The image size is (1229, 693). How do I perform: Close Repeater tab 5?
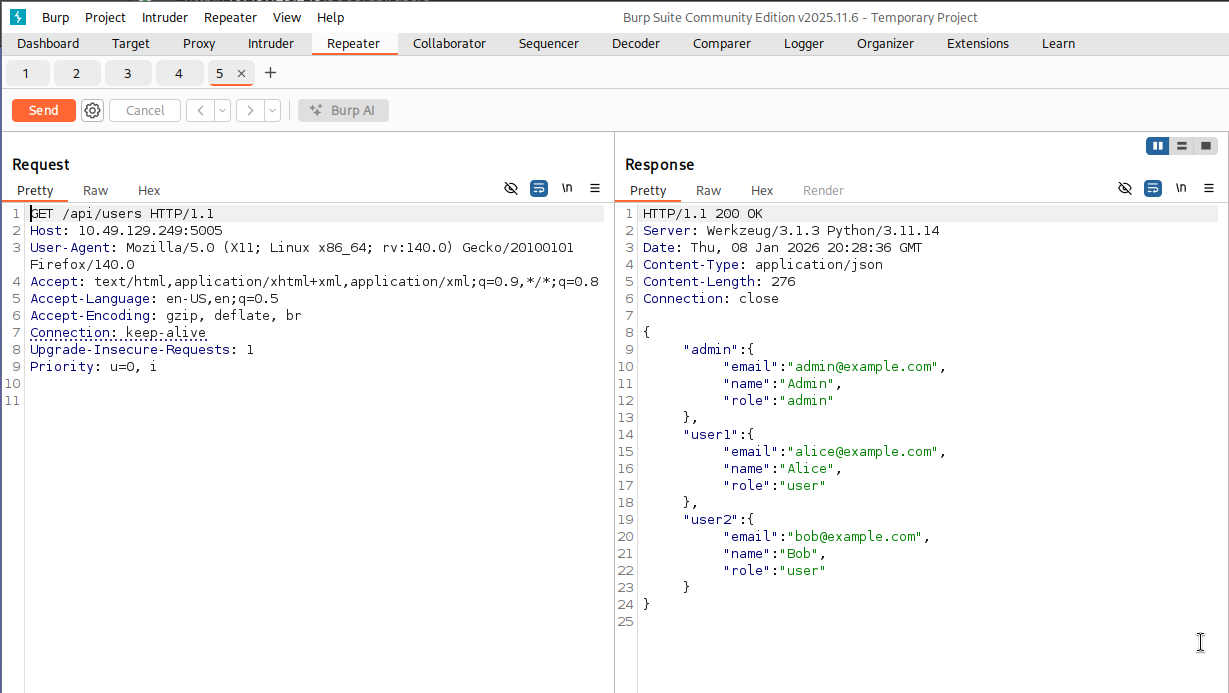[241, 74]
